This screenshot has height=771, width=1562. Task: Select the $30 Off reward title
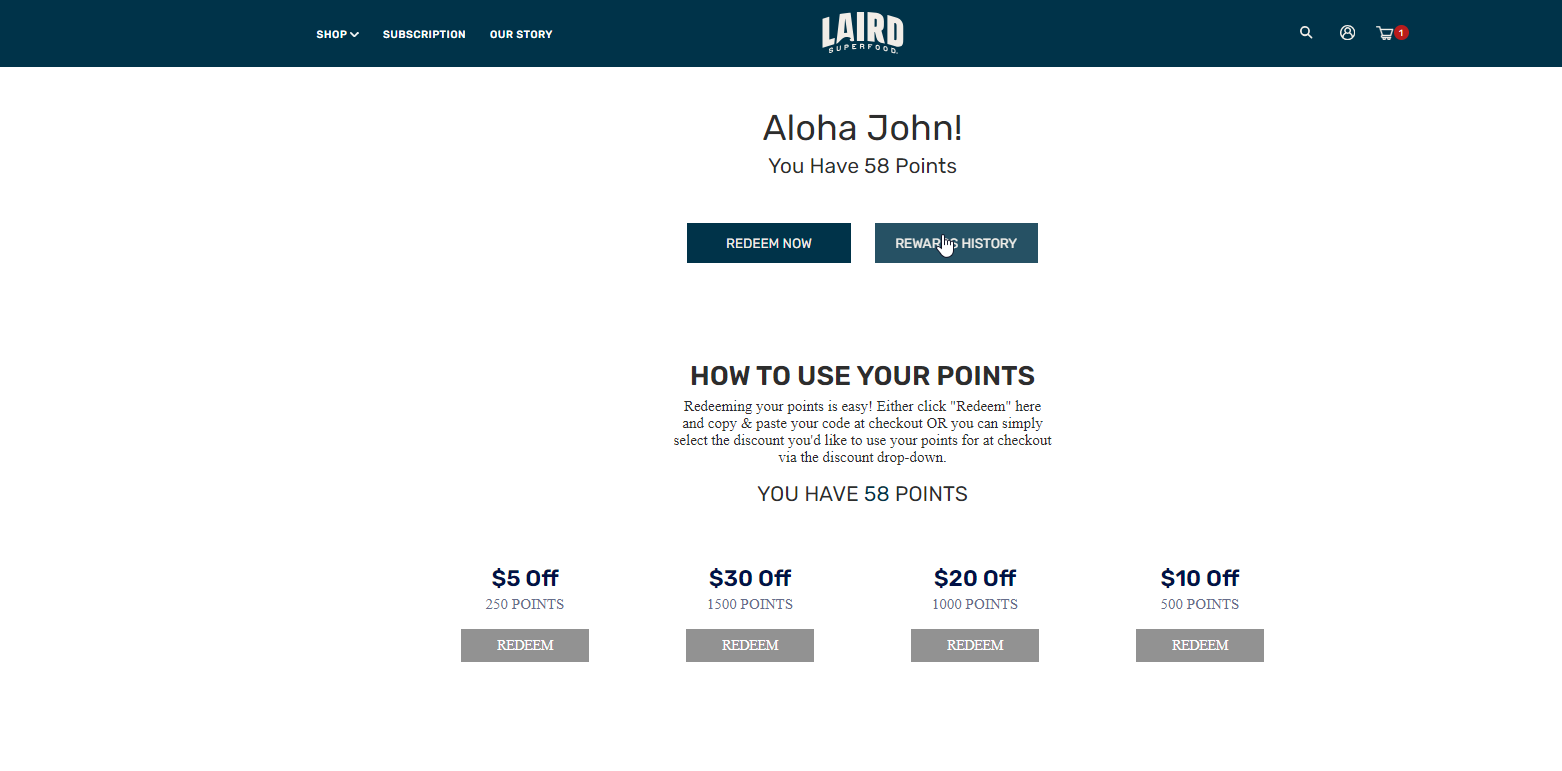tap(750, 578)
